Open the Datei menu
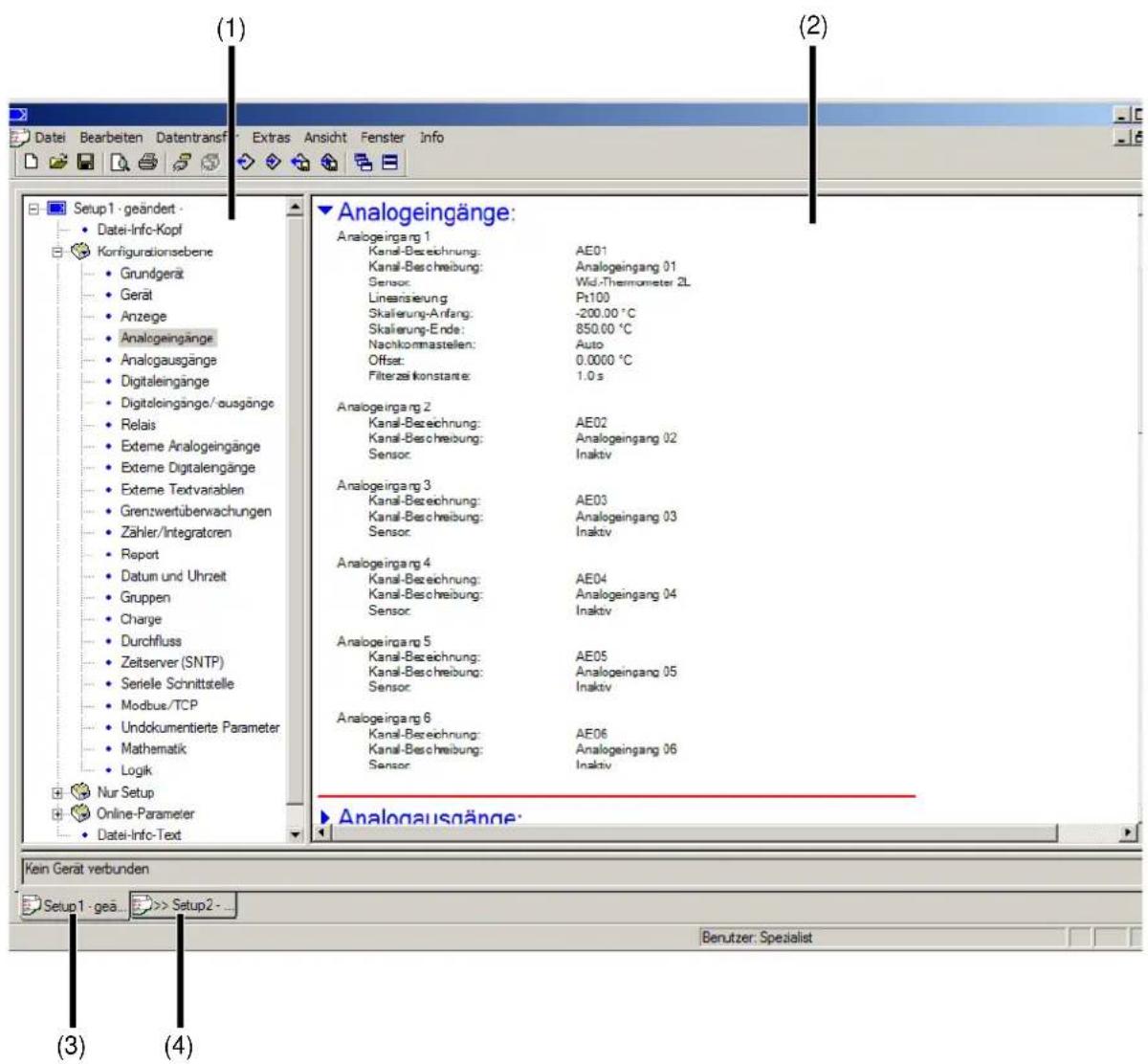The width and height of the screenshot is (1148, 1064). (50, 138)
